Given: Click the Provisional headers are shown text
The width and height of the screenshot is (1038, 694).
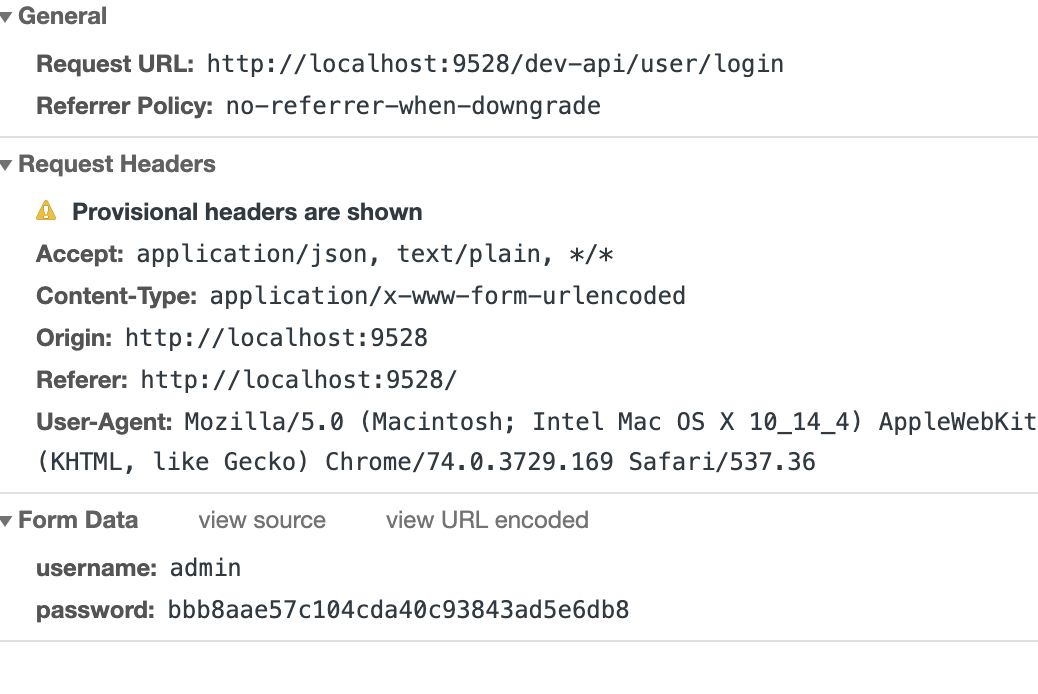Looking at the screenshot, I should coord(247,211).
